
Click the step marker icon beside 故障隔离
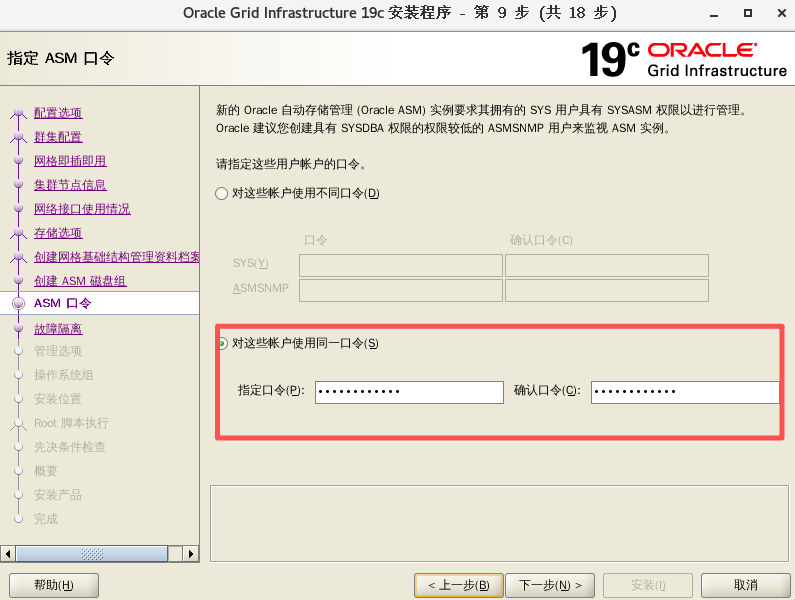pyautogui.click(x=19, y=329)
